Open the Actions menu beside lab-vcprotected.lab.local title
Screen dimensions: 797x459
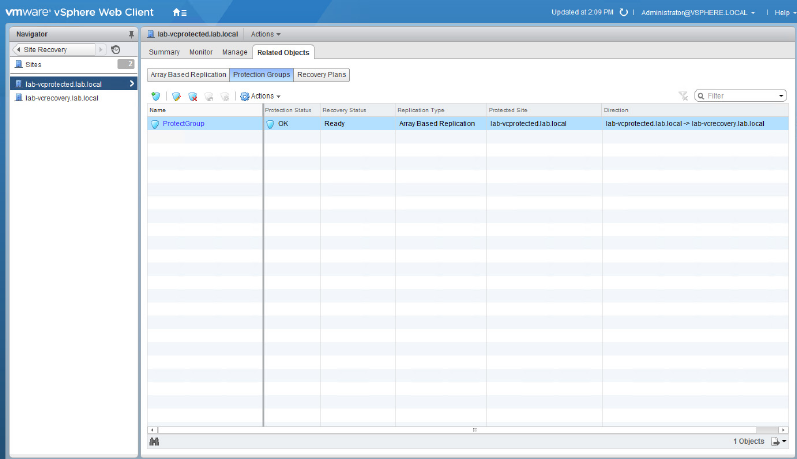click(264, 34)
